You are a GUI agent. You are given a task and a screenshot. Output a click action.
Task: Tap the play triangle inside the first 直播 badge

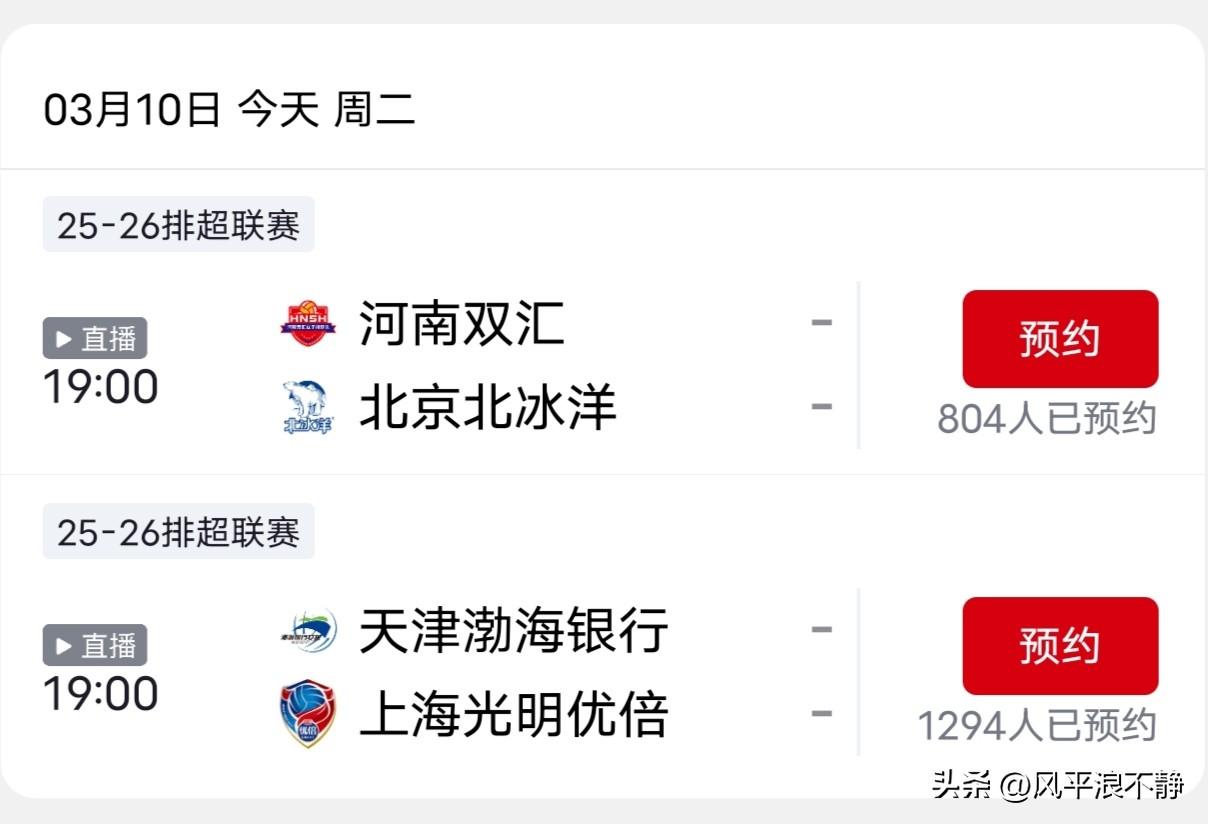pos(62,338)
